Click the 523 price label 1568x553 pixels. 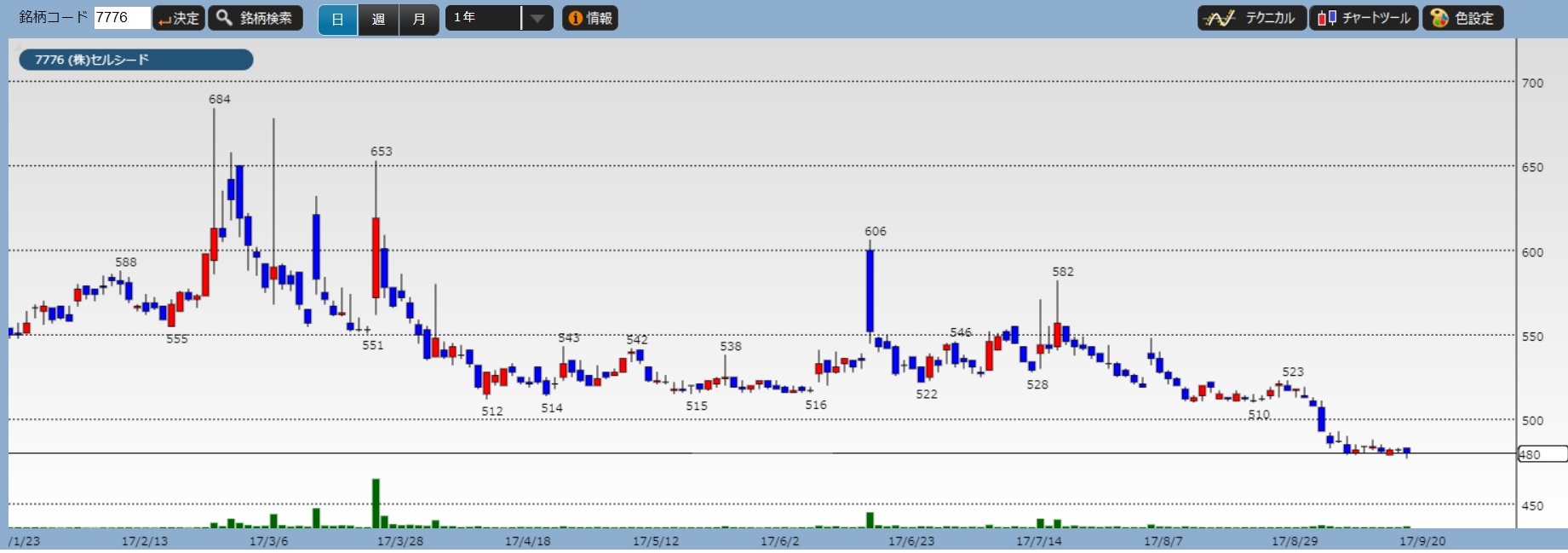coord(1293,372)
